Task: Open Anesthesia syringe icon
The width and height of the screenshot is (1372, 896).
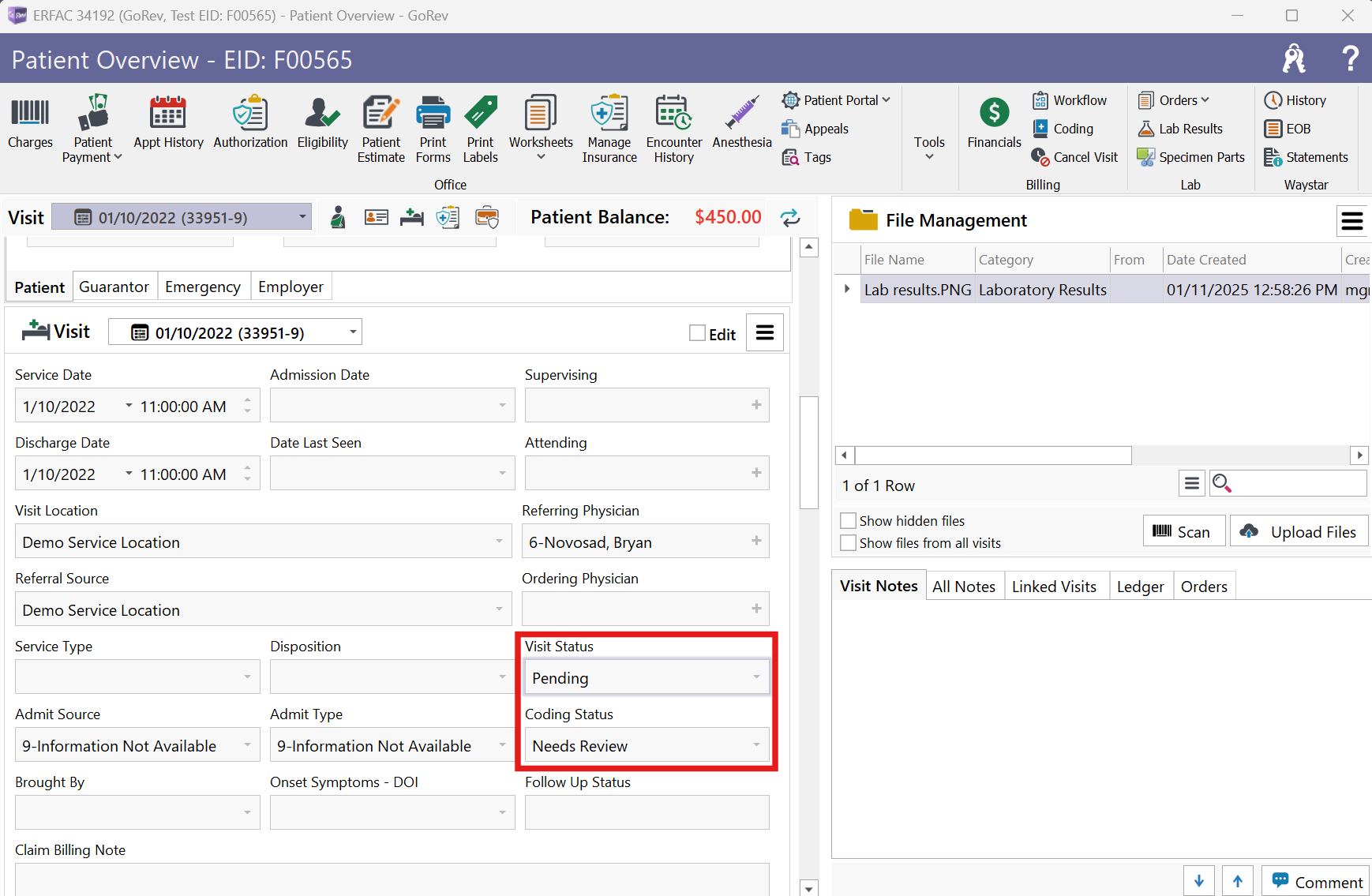Action: point(742,122)
